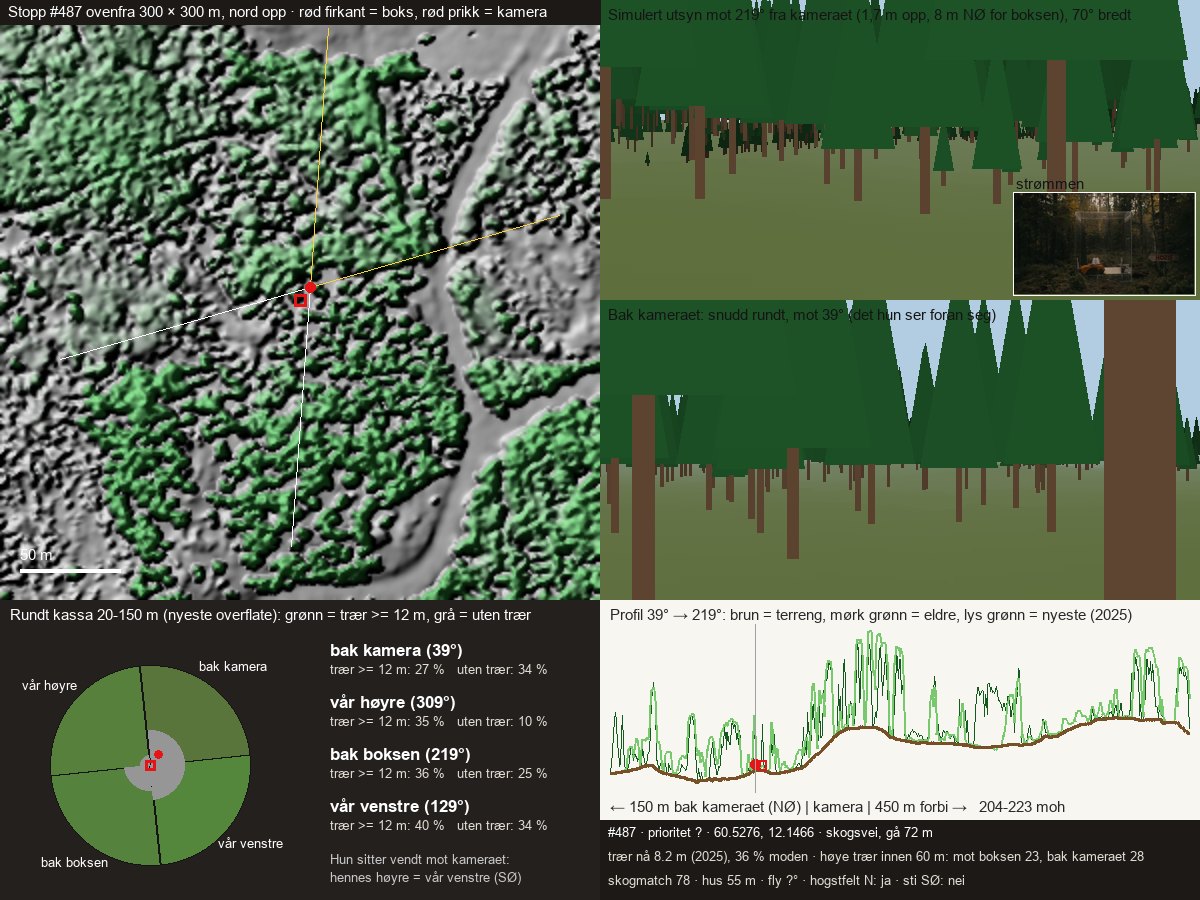
Task: Click the 50 m scale bar label
Action: tap(36, 554)
